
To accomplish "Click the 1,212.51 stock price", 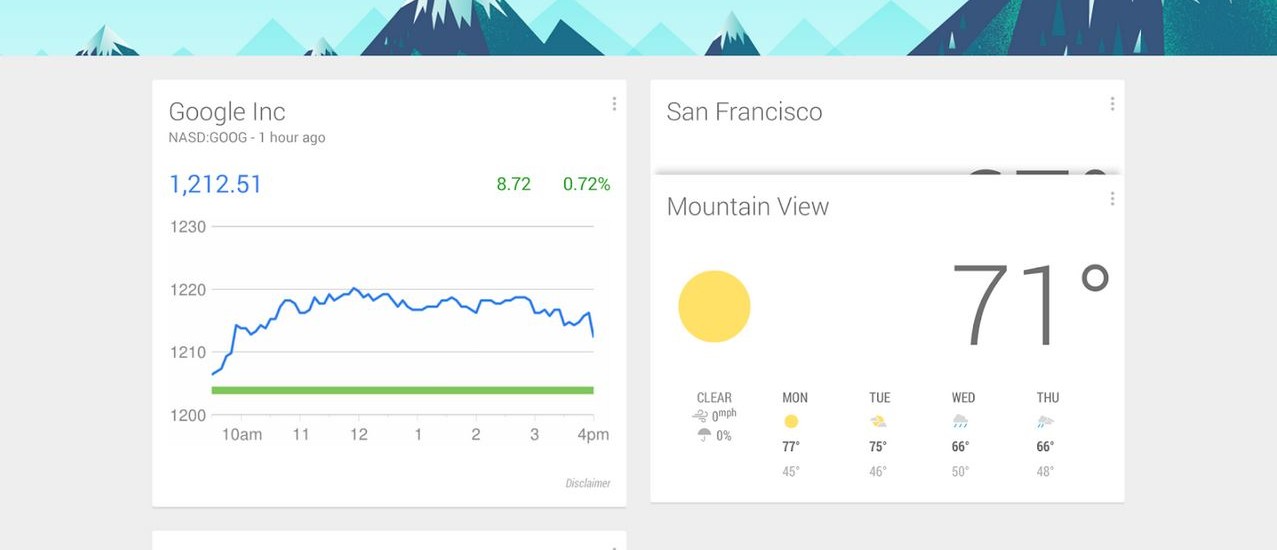I will click(215, 184).
